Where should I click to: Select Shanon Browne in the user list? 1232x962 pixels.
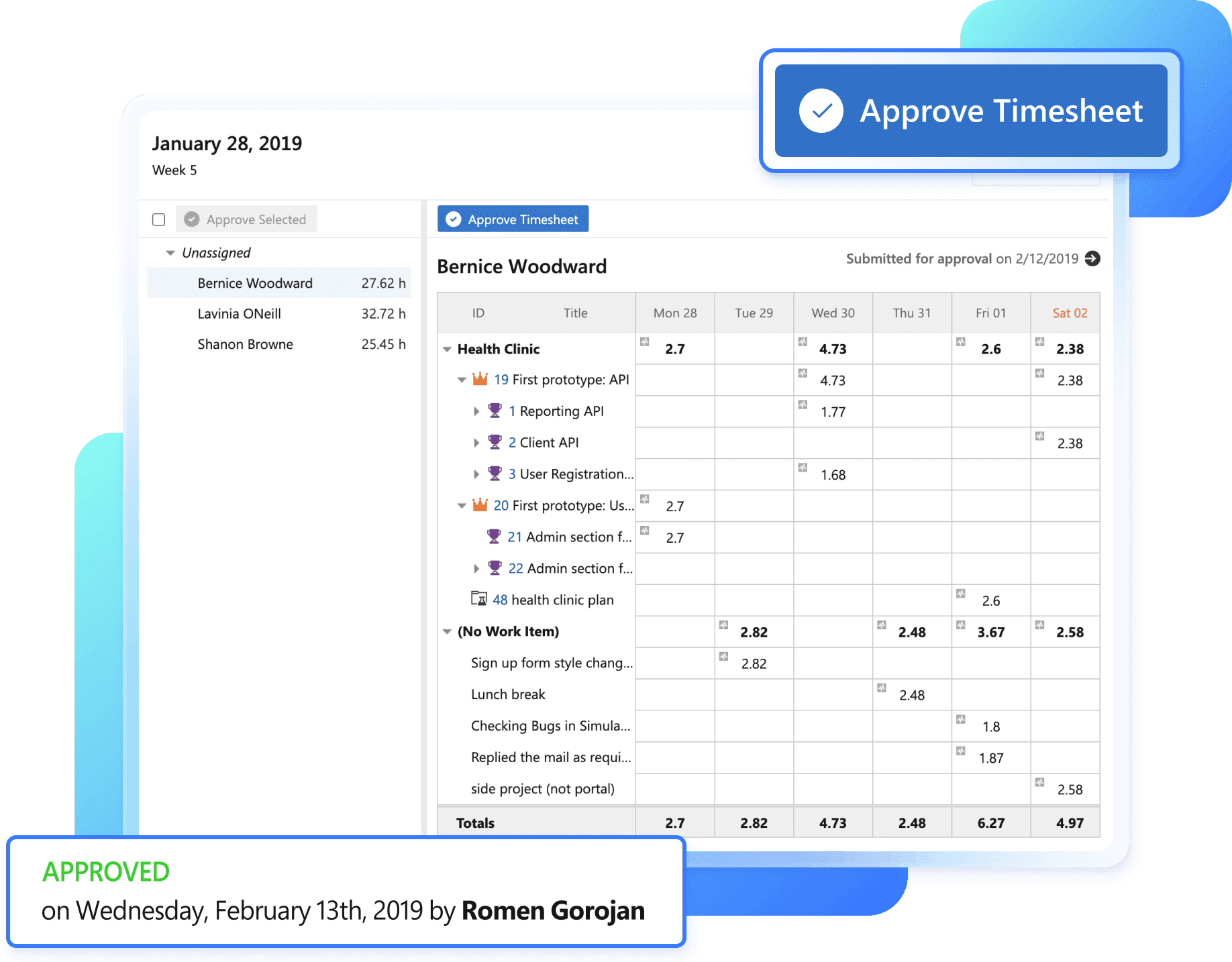(x=279, y=344)
